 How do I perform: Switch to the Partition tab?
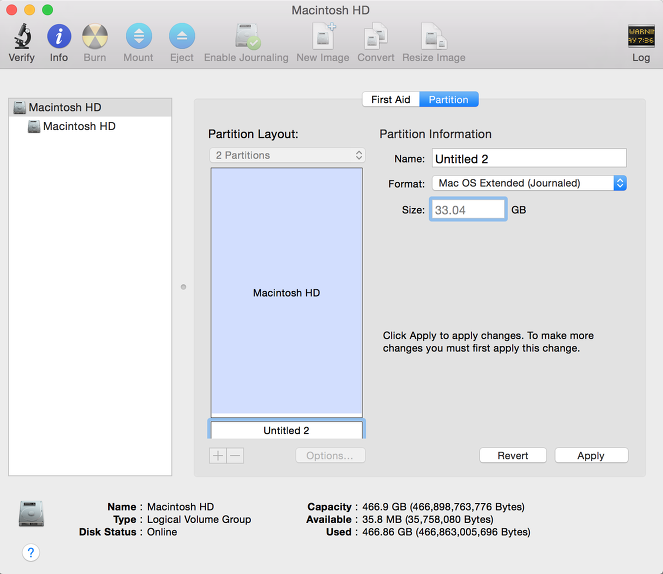pos(449,99)
